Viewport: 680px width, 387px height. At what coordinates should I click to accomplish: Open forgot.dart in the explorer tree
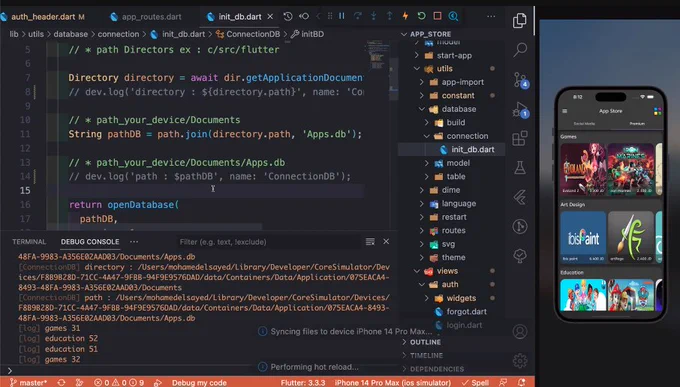(x=466, y=312)
